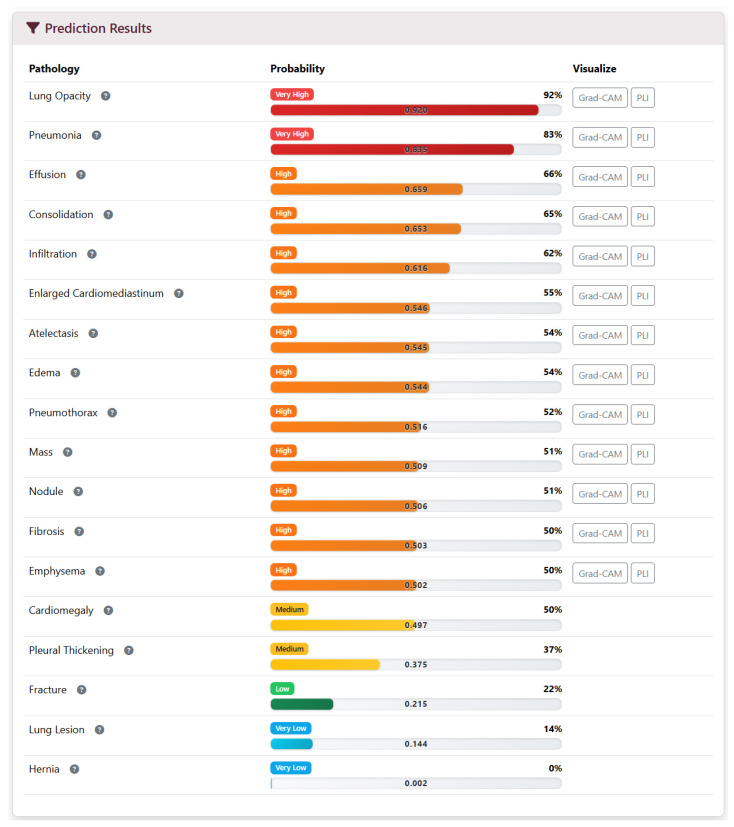734x827 pixels.
Task: Click the help icon next to Effusion
Action: 81,175
